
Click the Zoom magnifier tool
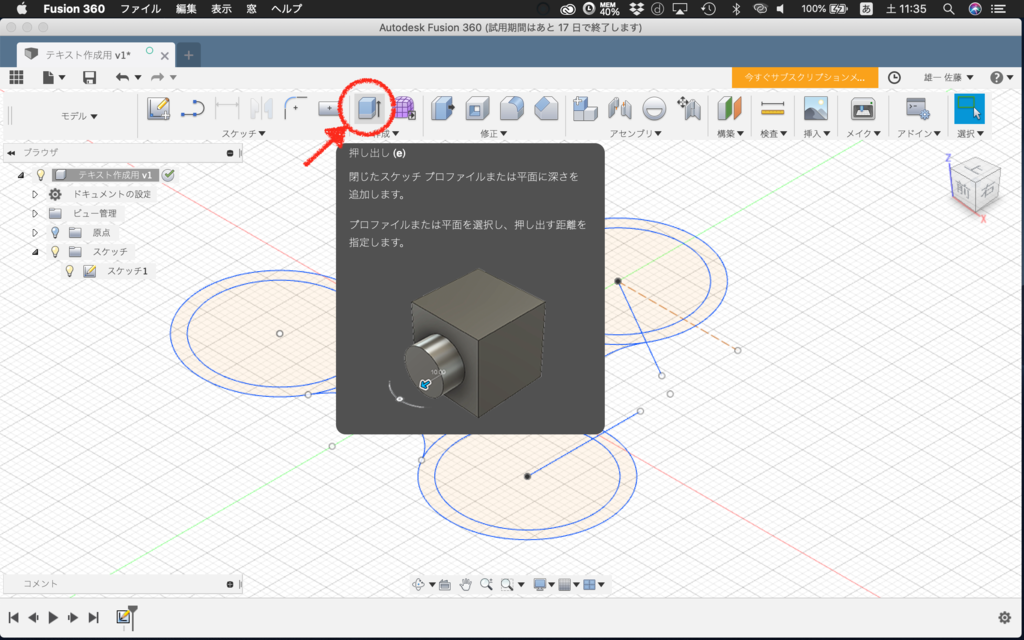tap(486, 584)
